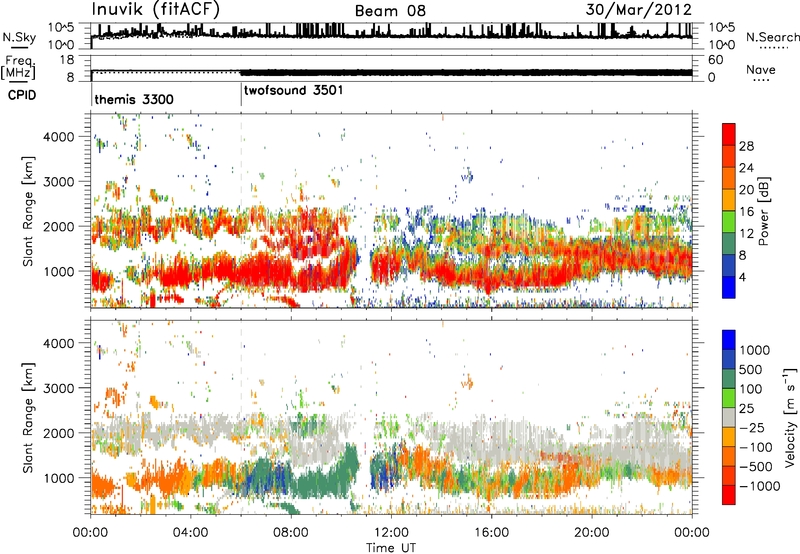Screen dimensions: 800x554
Task: Click the power panel 'Slant Range [km]' label
Action: (x=28, y=211)
